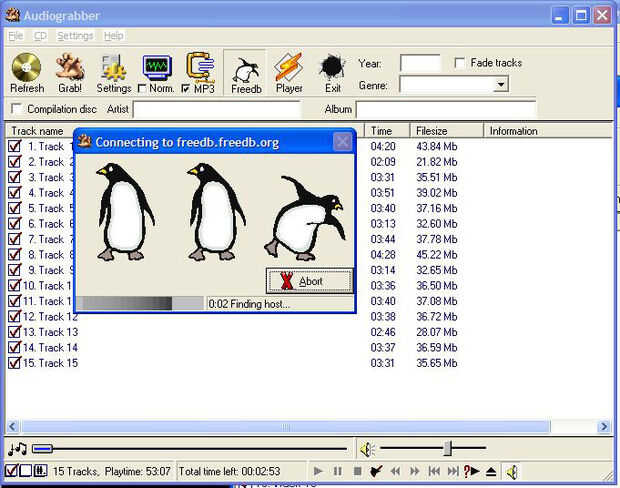
Task: Click Total time left status text
Action: pos(229,471)
